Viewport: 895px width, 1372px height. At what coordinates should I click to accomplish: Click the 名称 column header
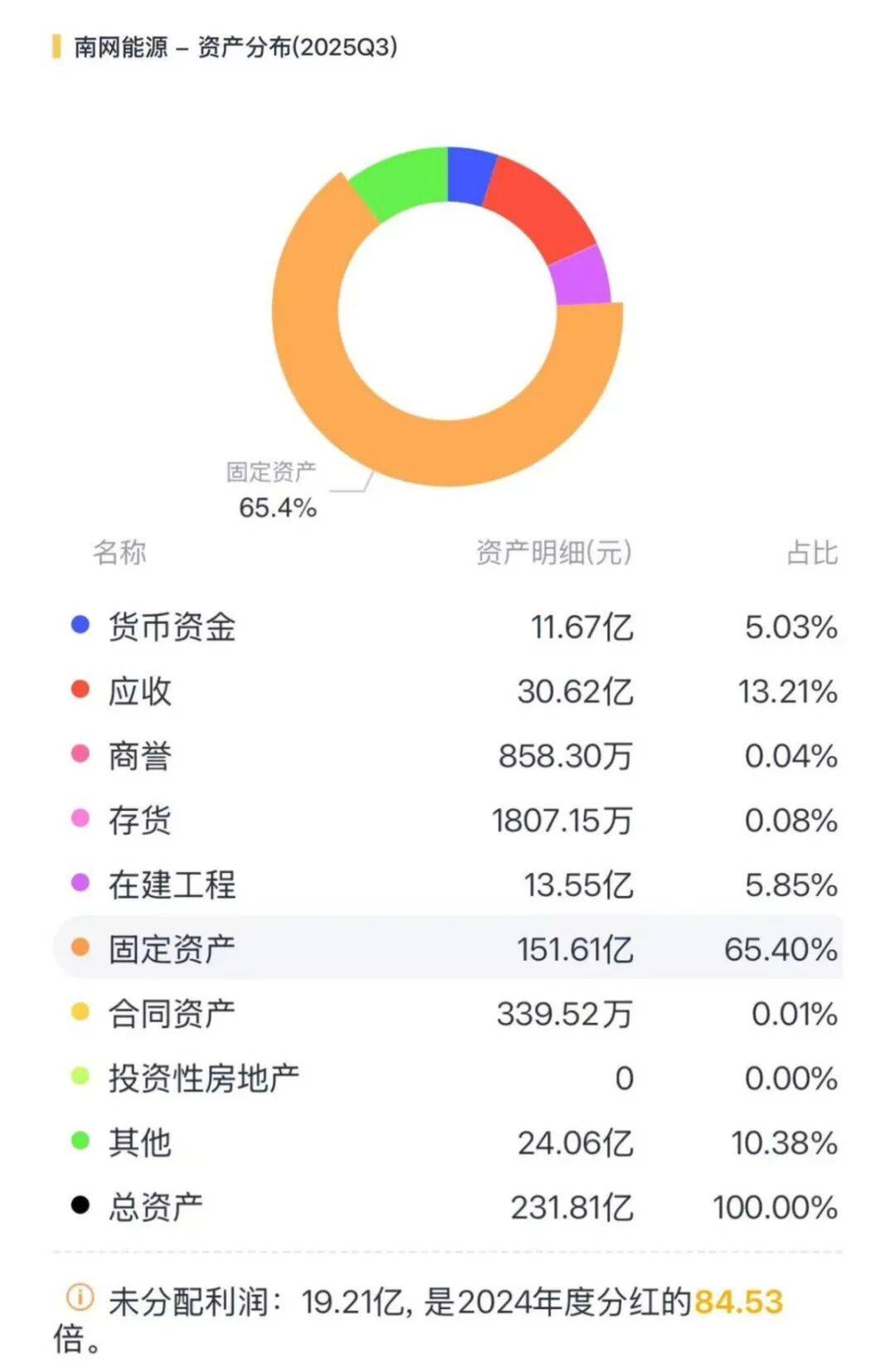[x=119, y=552]
